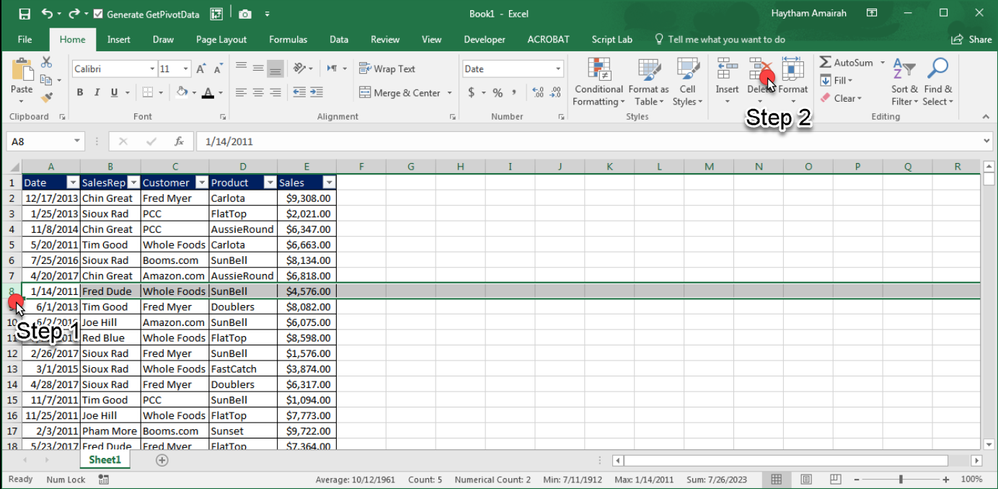Screen dimensions: 998x489
Task: Add a new sheet with plus icon
Action: pyautogui.click(x=162, y=460)
